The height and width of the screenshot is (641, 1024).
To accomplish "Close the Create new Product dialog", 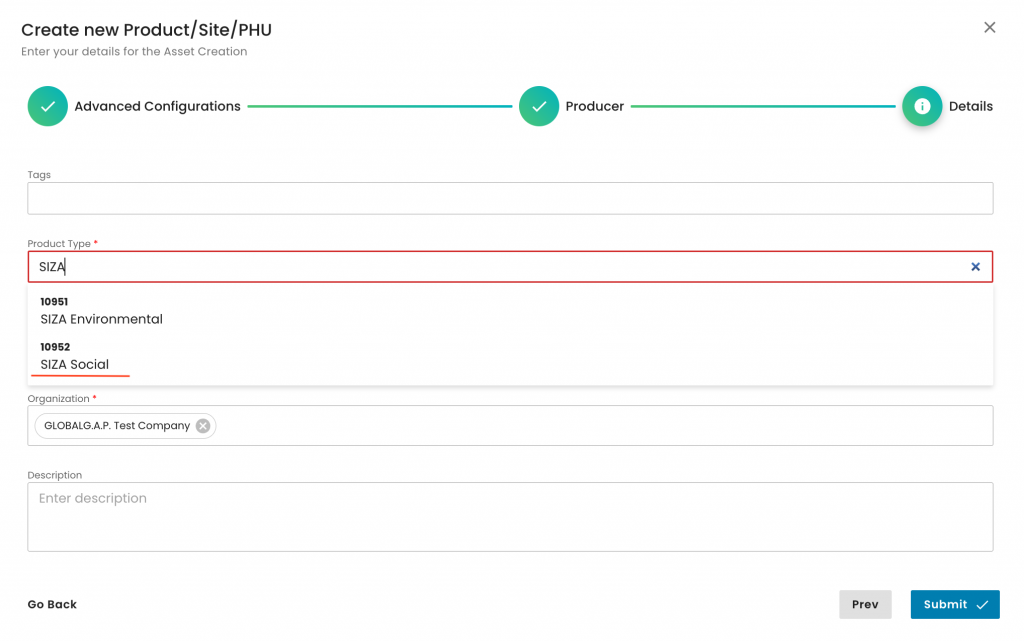I will pyautogui.click(x=989, y=28).
